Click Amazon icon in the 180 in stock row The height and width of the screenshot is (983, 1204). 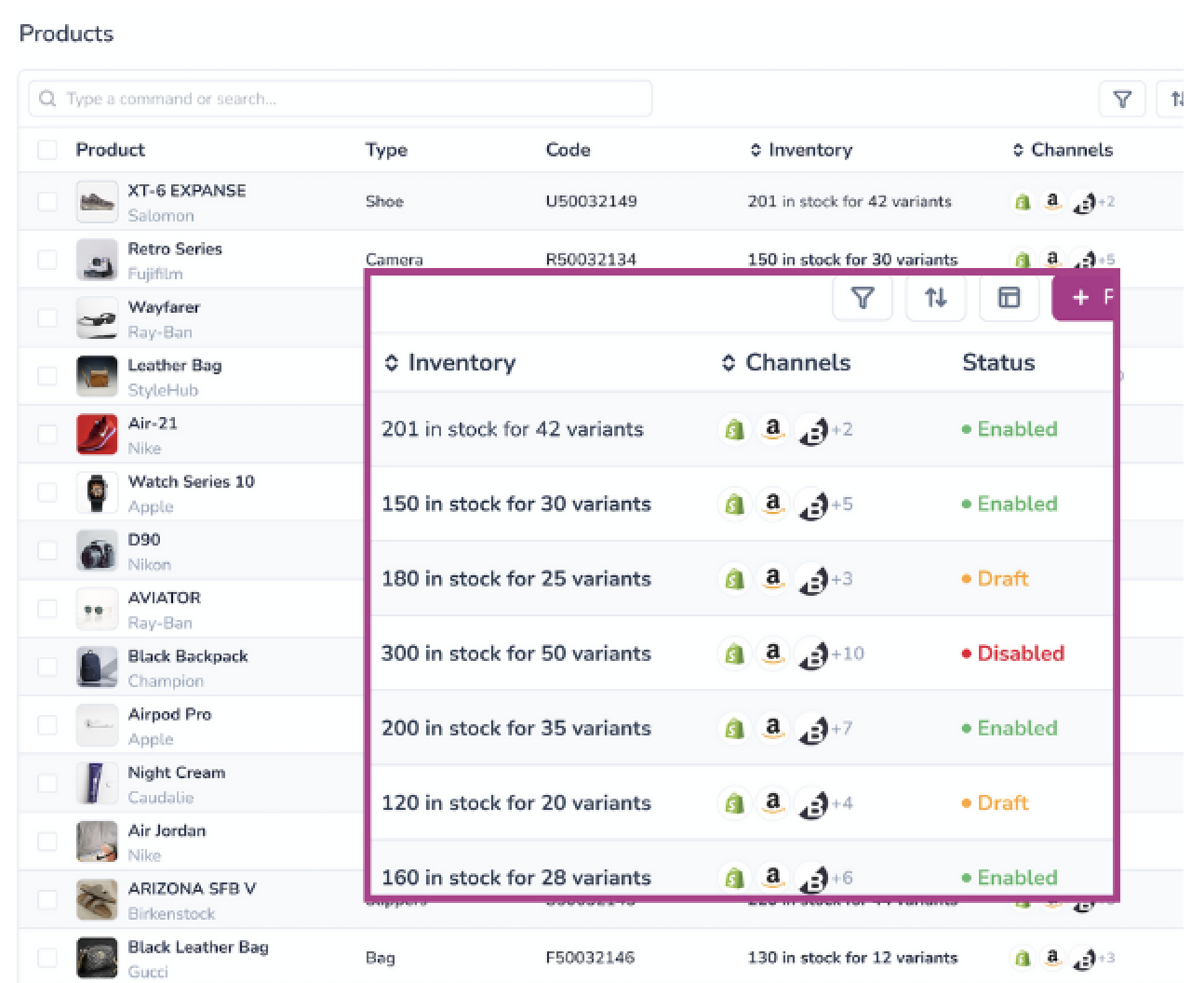[x=772, y=578]
